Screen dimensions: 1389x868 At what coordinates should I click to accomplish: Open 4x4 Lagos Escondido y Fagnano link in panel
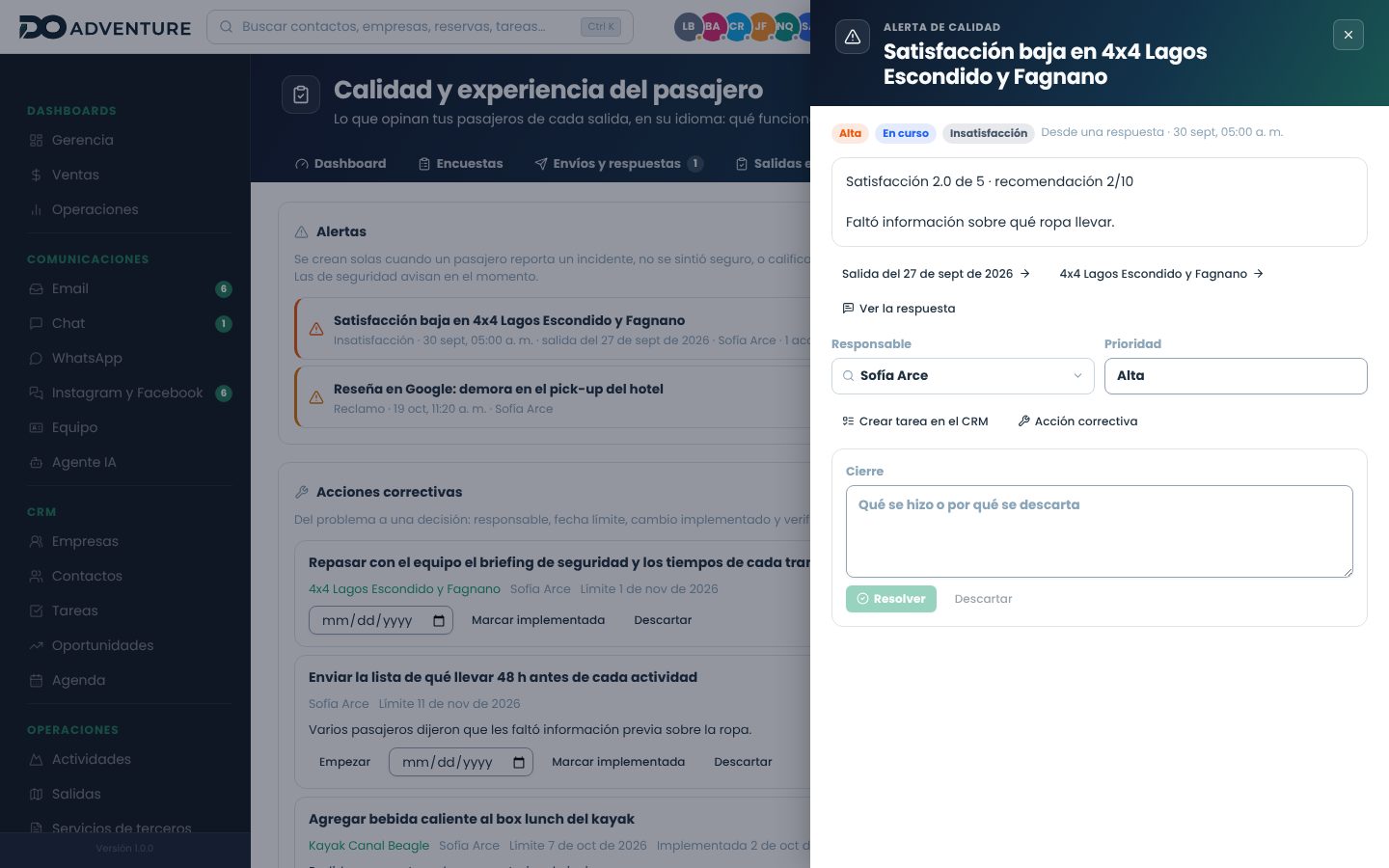tap(1161, 274)
